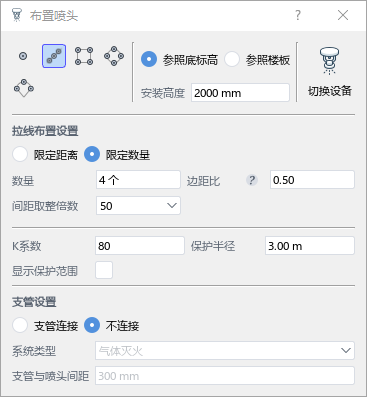The width and height of the screenshot is (367, 397).
Task: Click the 边距比 help tooltip icon
Action: click(252, 180)
